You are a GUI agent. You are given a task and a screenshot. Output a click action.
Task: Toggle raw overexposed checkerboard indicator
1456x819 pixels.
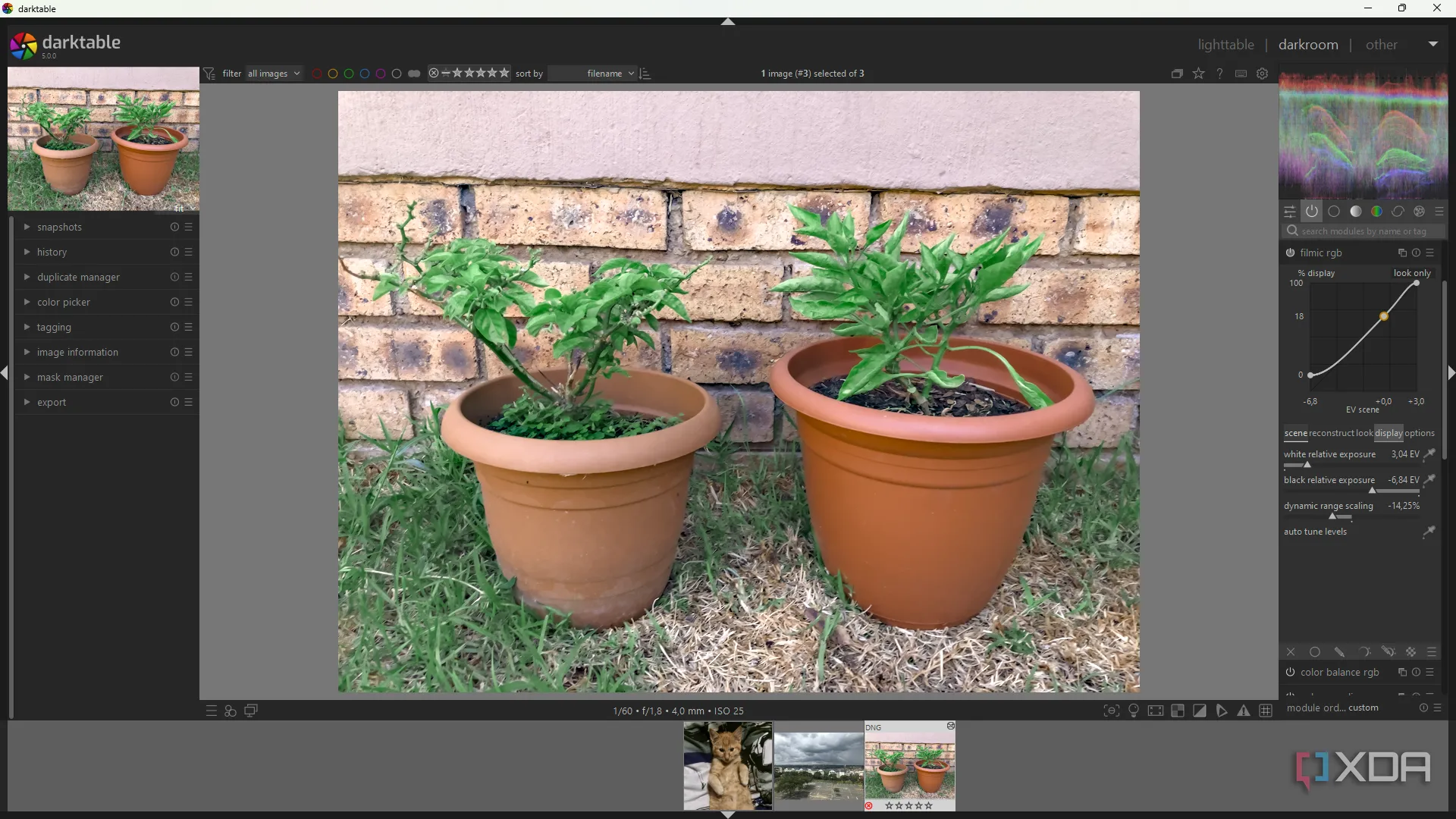pyautogui.click(x=1178, y=711)
